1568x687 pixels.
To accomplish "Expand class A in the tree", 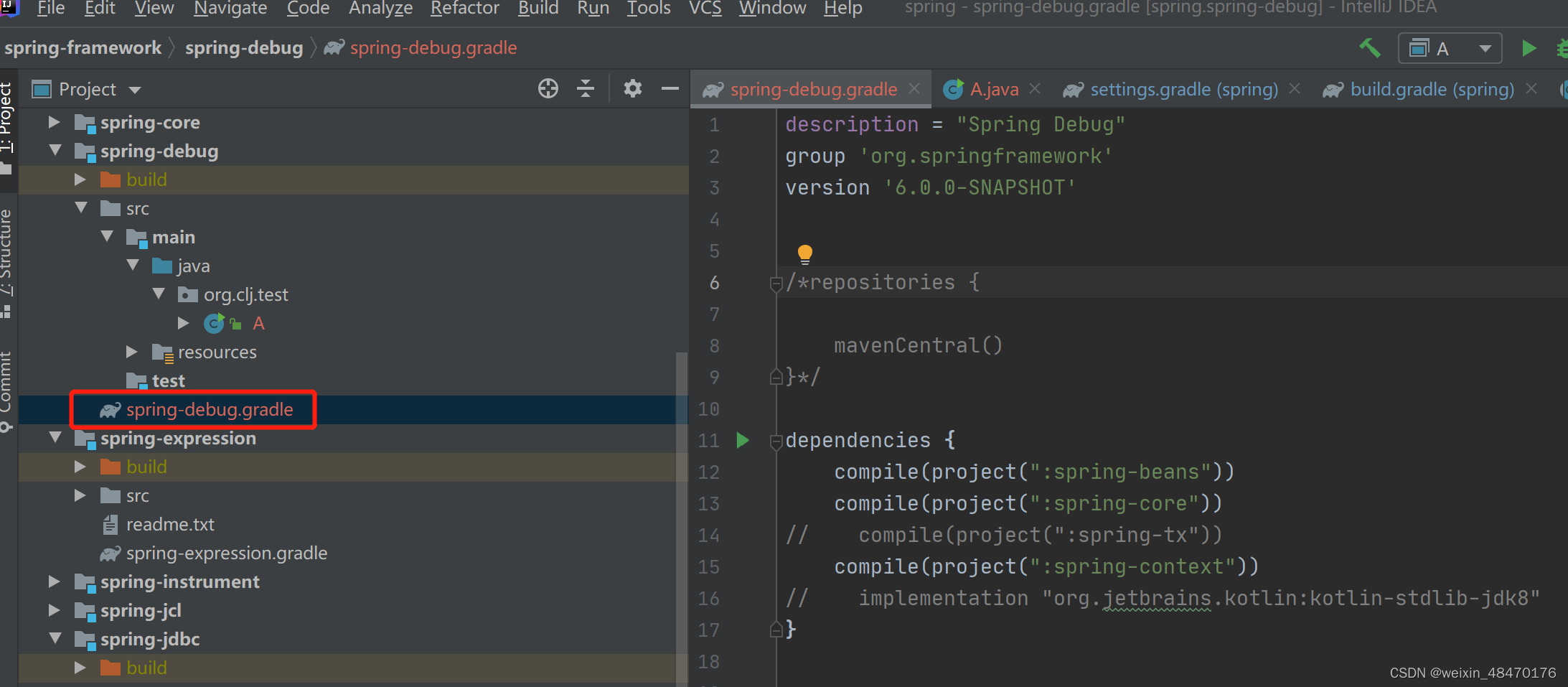I will (x=184, y=323).
